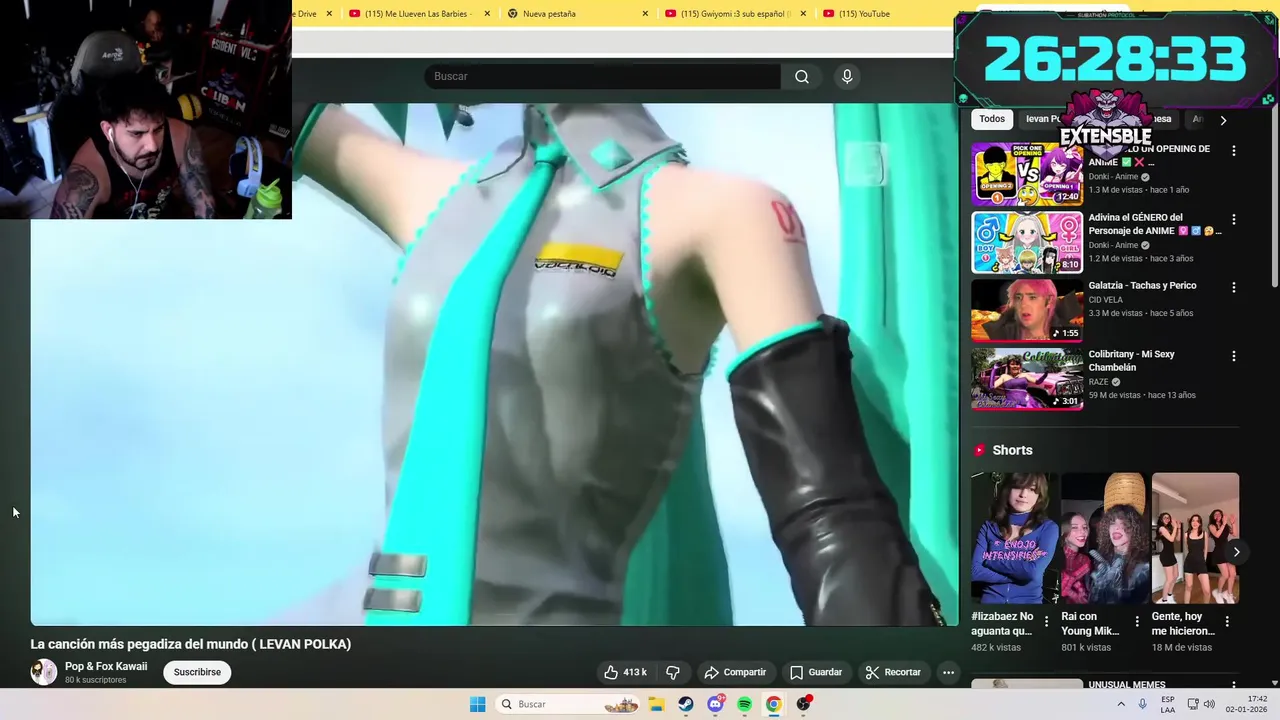Screen dimensions: 1280x720
Task: Open the #lizabaez No aguanta short thumbnail
Action: [1014, 538]
